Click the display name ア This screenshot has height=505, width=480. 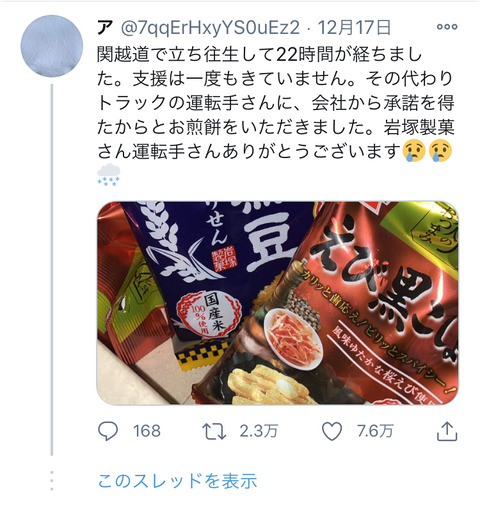(105, 27)
